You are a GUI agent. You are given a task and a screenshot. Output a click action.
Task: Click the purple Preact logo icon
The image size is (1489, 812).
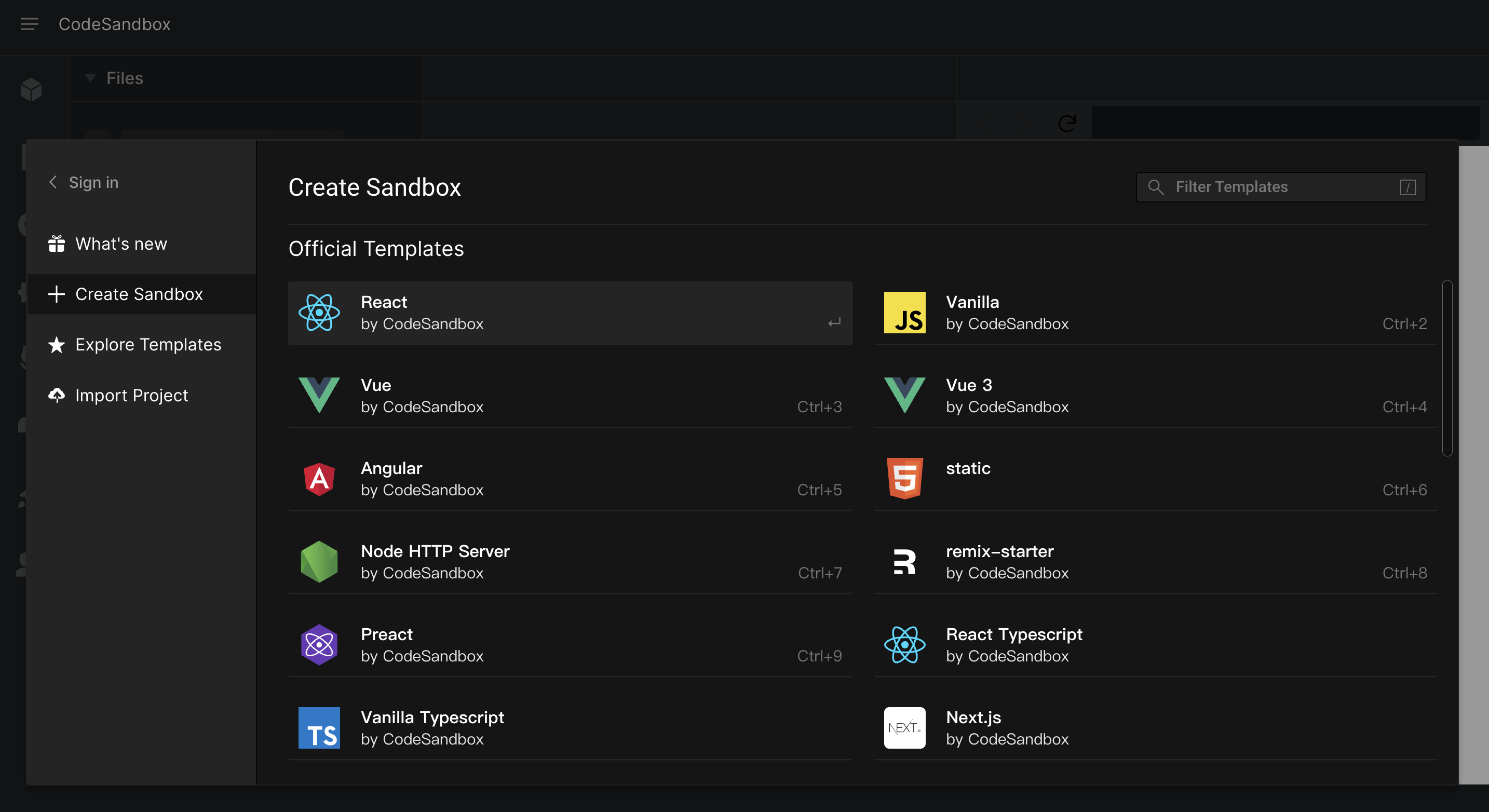pyautogui.click(x=319, y=645)
